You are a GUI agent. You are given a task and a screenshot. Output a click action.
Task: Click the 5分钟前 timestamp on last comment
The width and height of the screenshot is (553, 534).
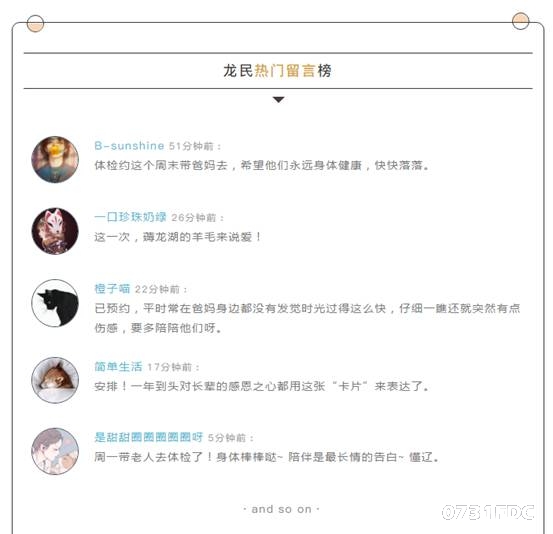tap(226, 438)
